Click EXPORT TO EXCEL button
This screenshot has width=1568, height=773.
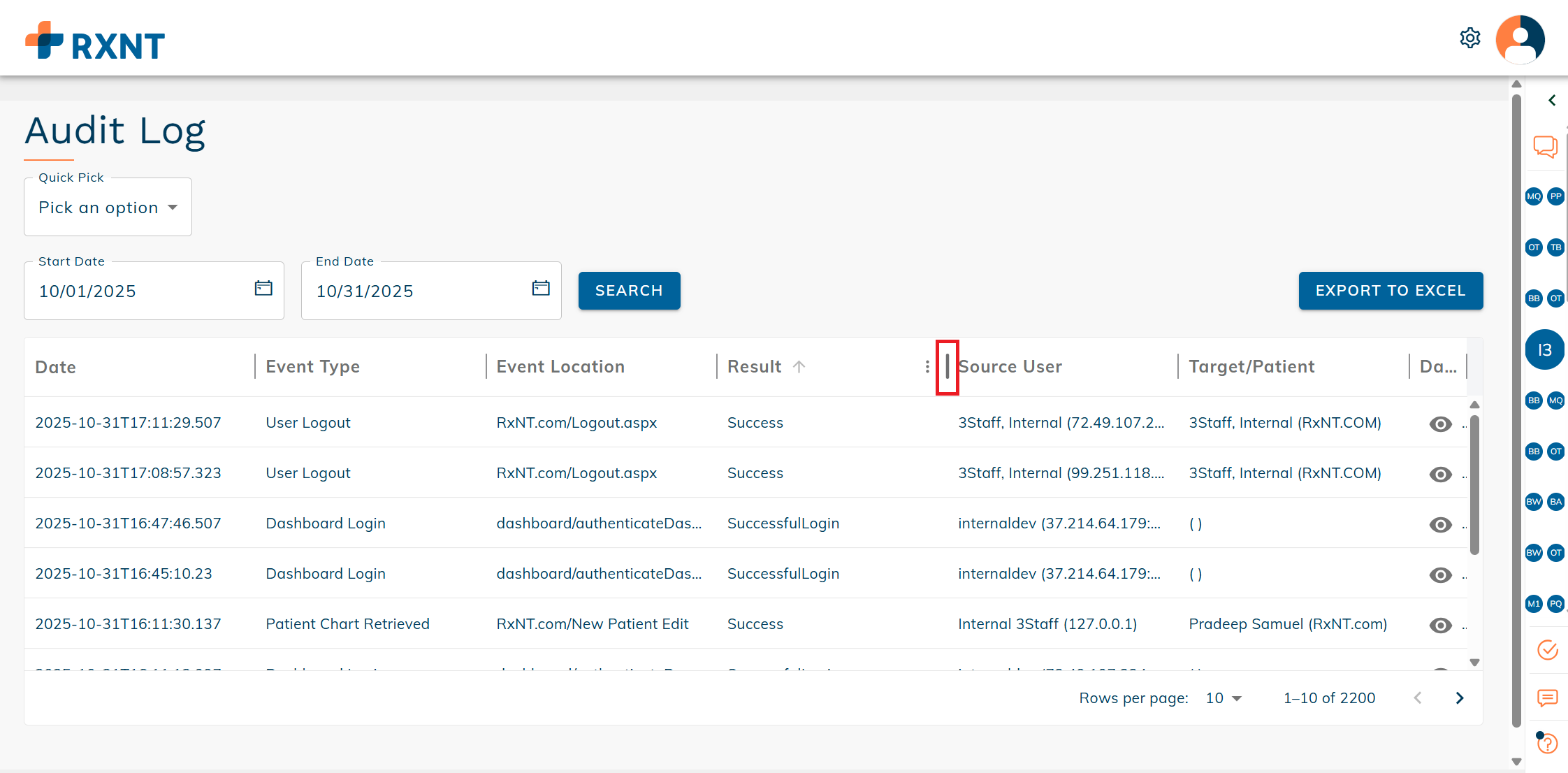pos(1391,291)
